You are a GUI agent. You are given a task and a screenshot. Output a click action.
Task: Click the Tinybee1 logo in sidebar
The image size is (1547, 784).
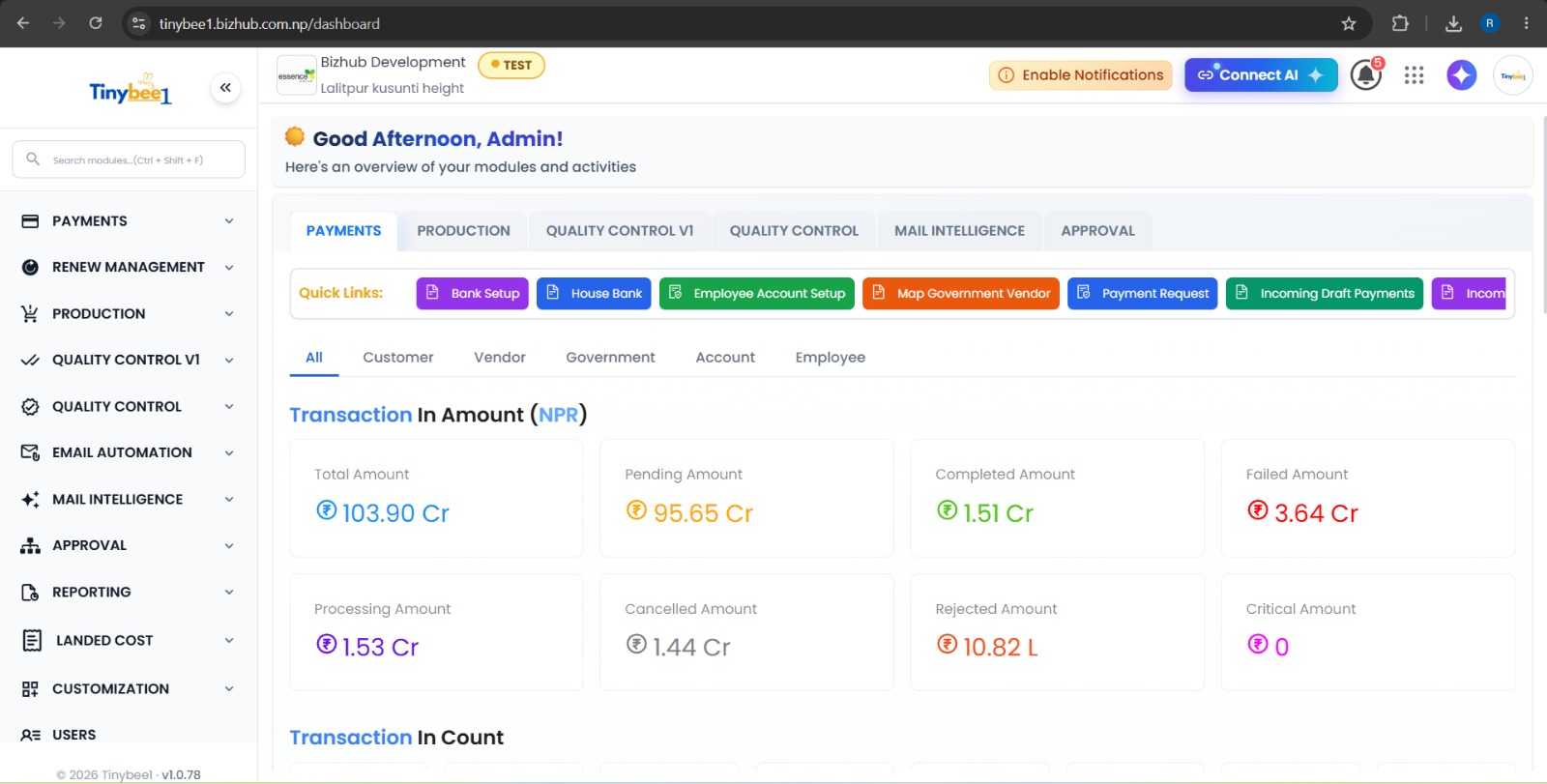(x=131, y=91)
